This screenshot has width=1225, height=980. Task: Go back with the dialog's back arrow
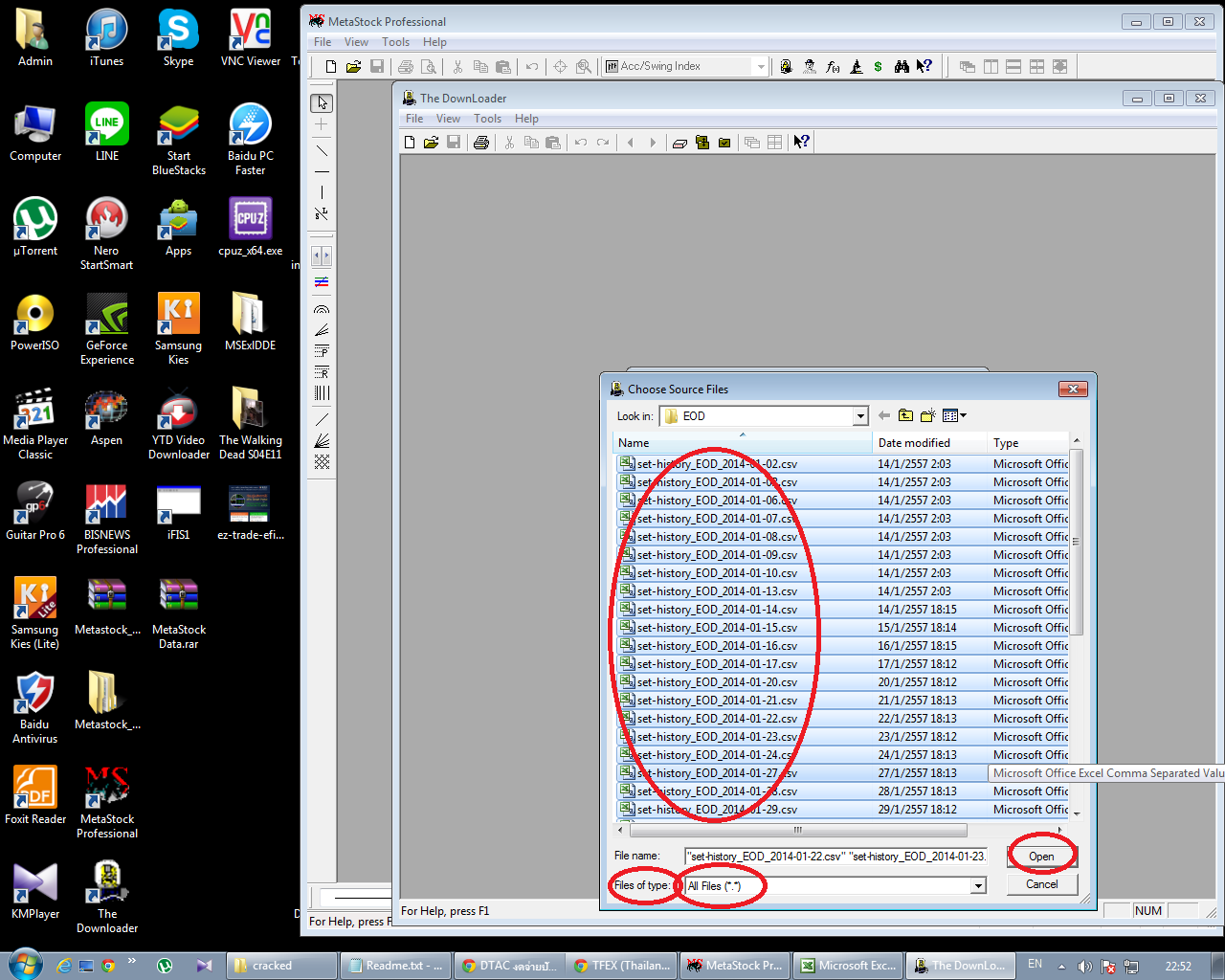(884, 415)
